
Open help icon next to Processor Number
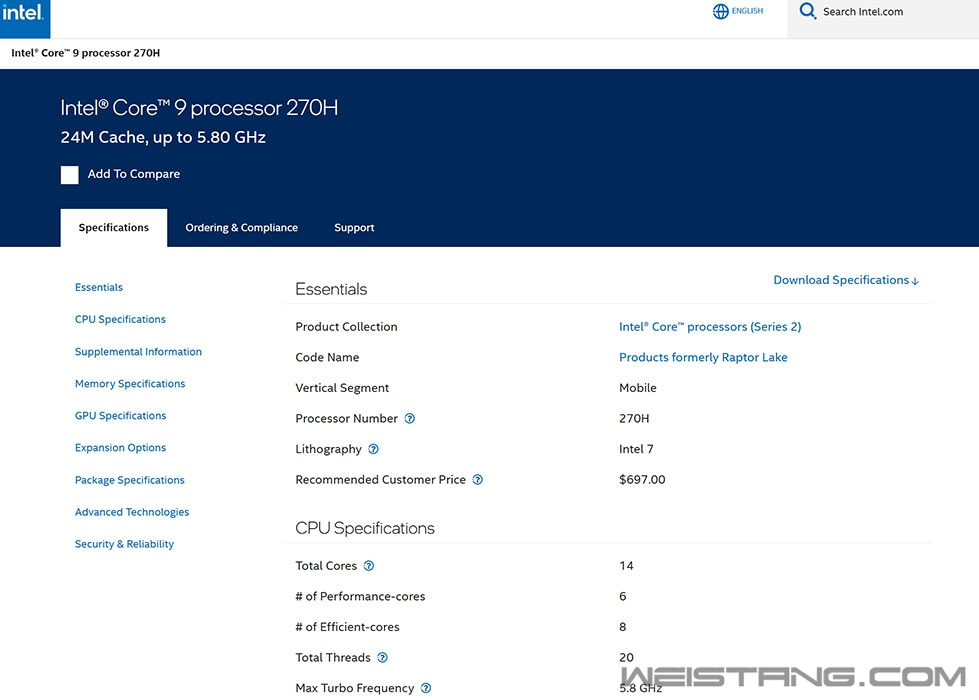coord(410,418)
